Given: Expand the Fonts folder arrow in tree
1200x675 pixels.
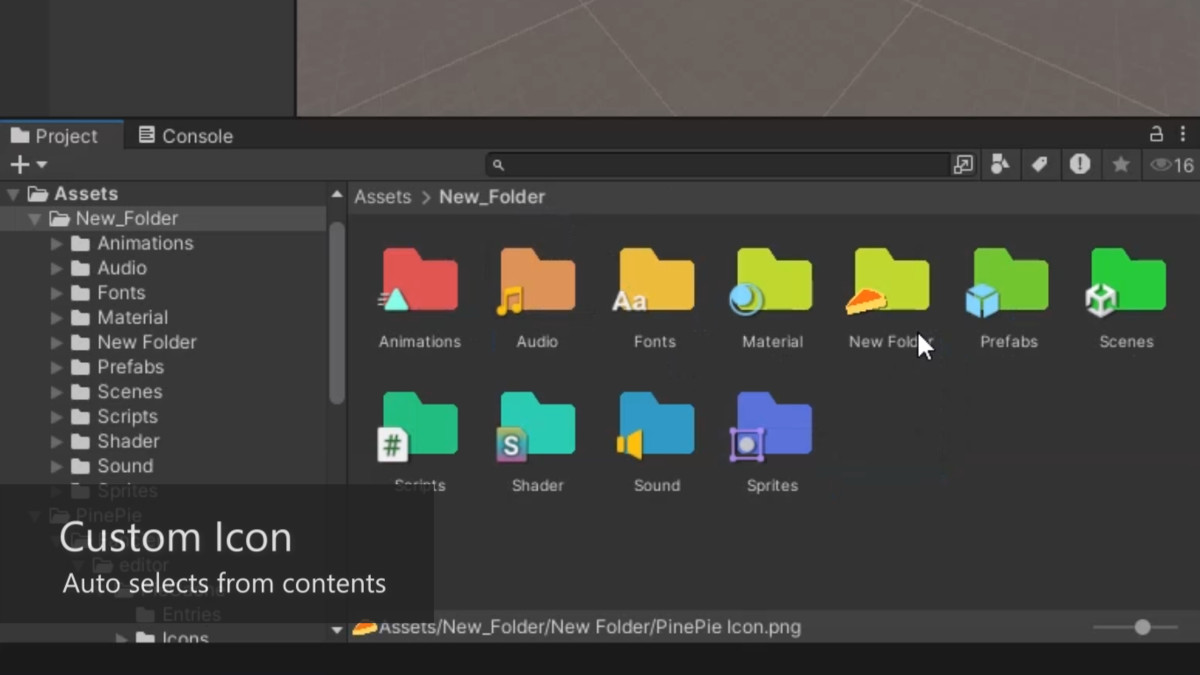Looking at the screenshot, I should tap(57, 293).
